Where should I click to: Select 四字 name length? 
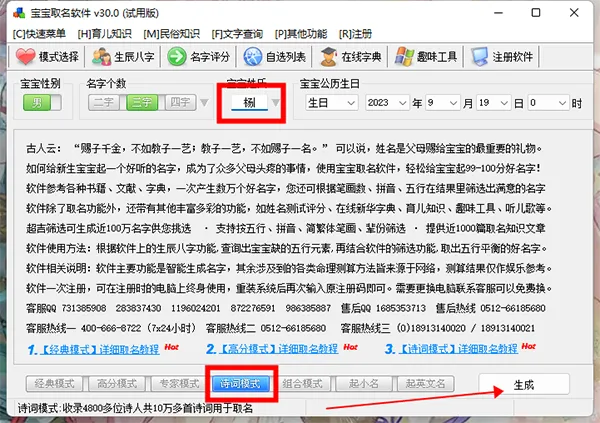pyautogui.click(x=180, y=103)
